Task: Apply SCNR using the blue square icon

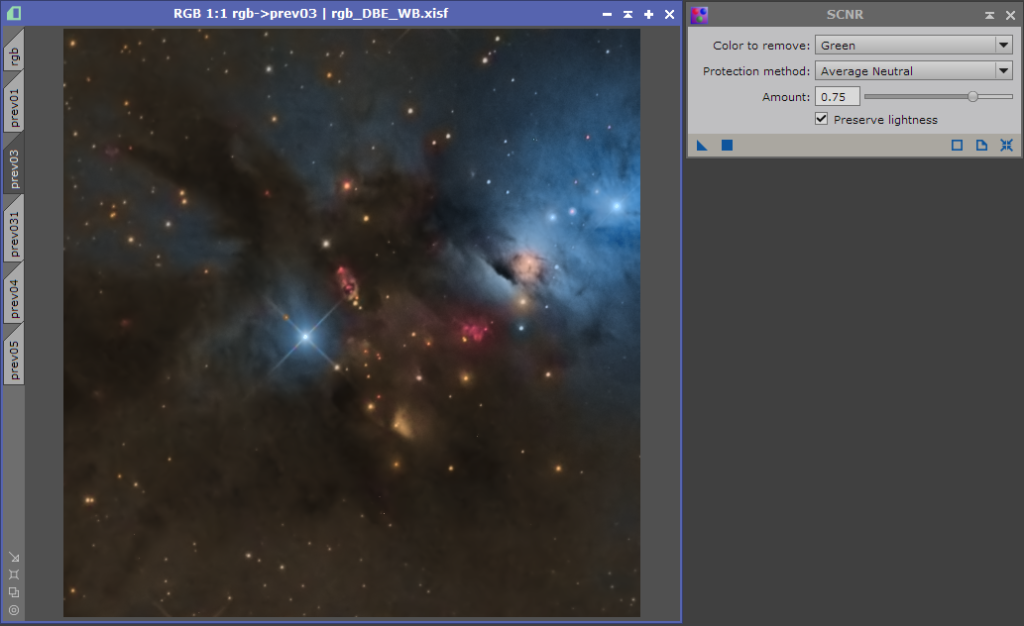Action: click(x=727, y=145)
